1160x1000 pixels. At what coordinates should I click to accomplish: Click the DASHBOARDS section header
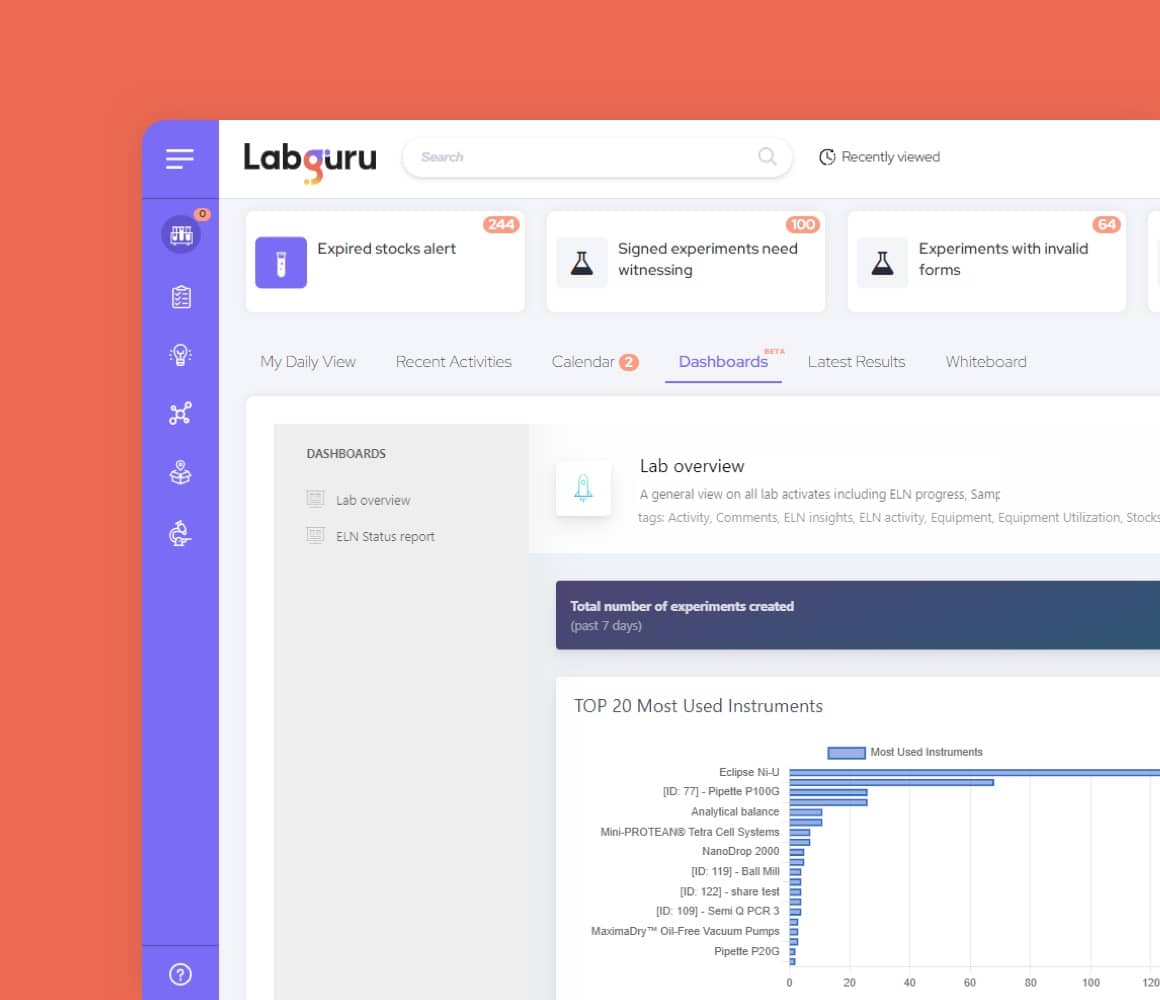coord(346,453)
